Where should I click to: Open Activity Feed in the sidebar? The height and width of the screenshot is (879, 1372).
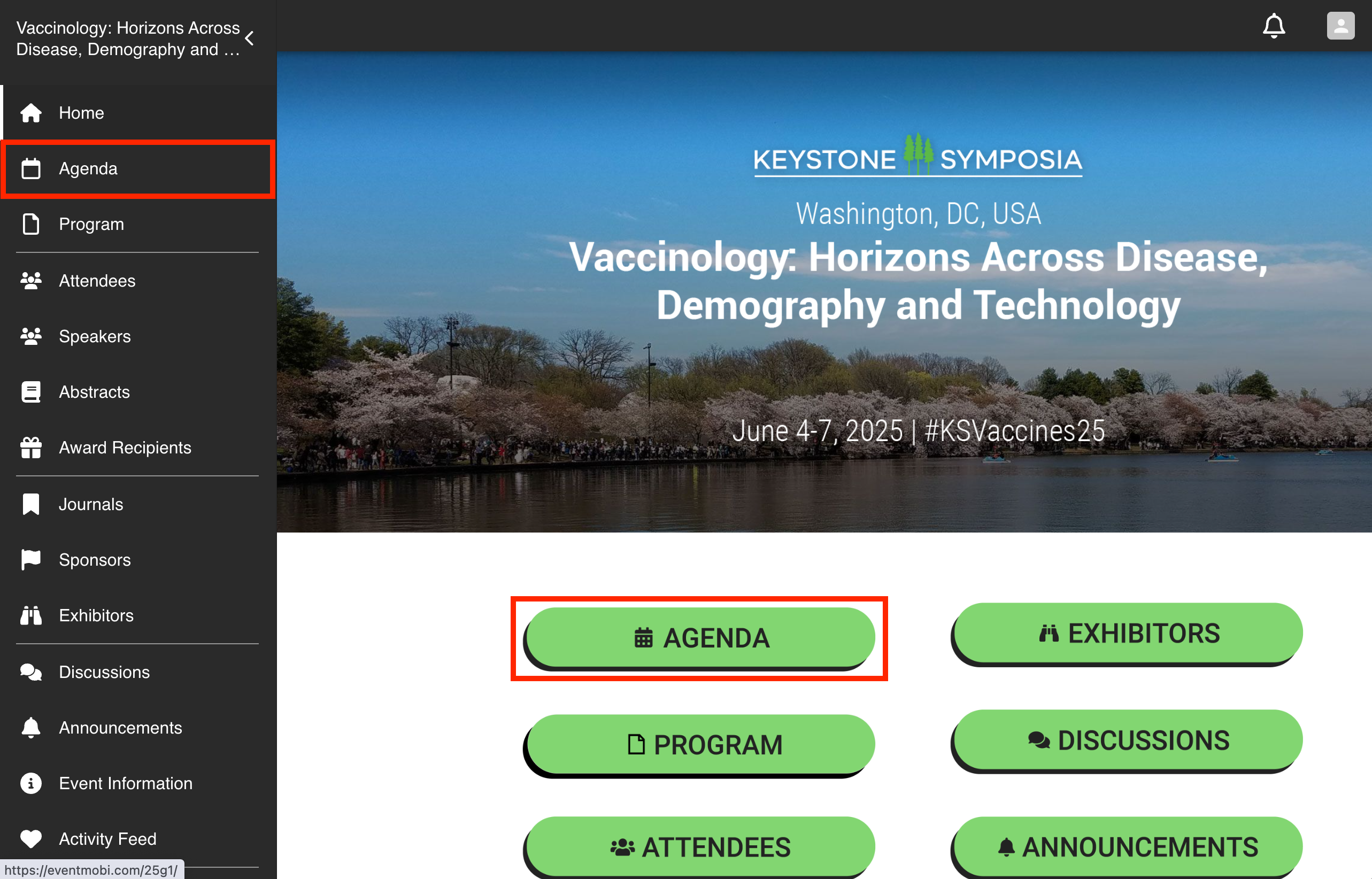[x=139, y=839]
